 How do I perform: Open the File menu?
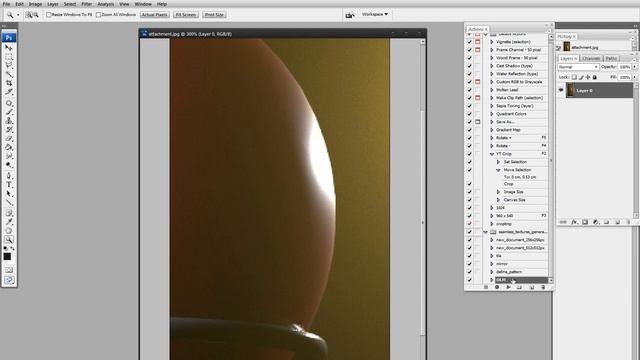pyautogui.click(x=7, y=4)
